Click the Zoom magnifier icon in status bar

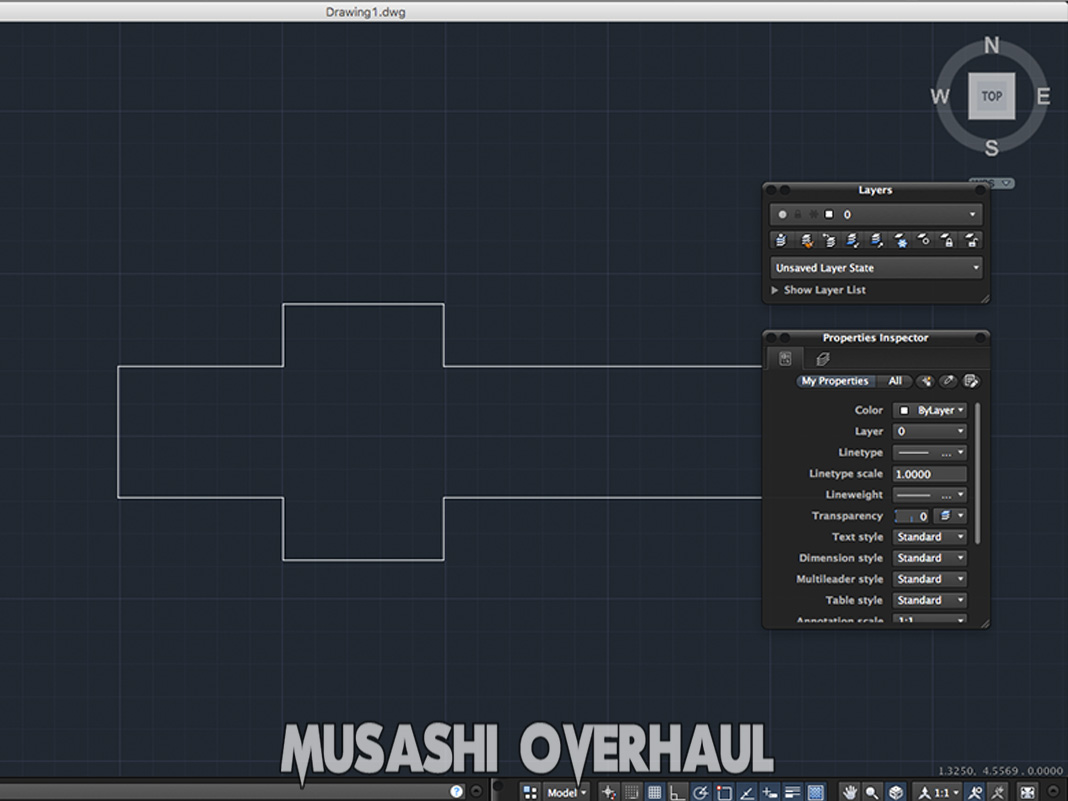point(872,792)
